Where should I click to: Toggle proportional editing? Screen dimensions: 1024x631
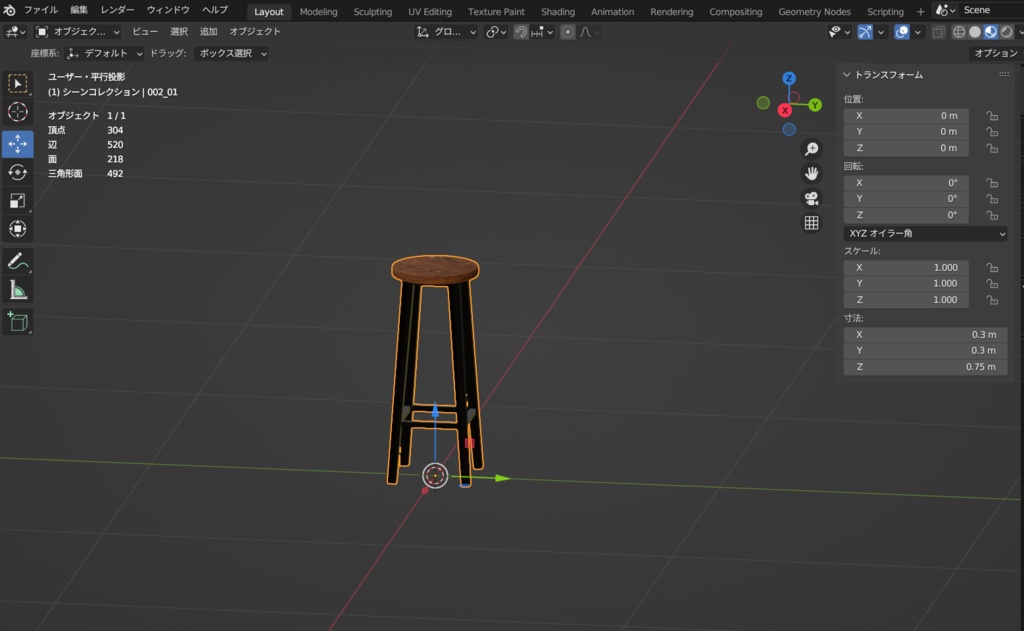pos(568,32)
